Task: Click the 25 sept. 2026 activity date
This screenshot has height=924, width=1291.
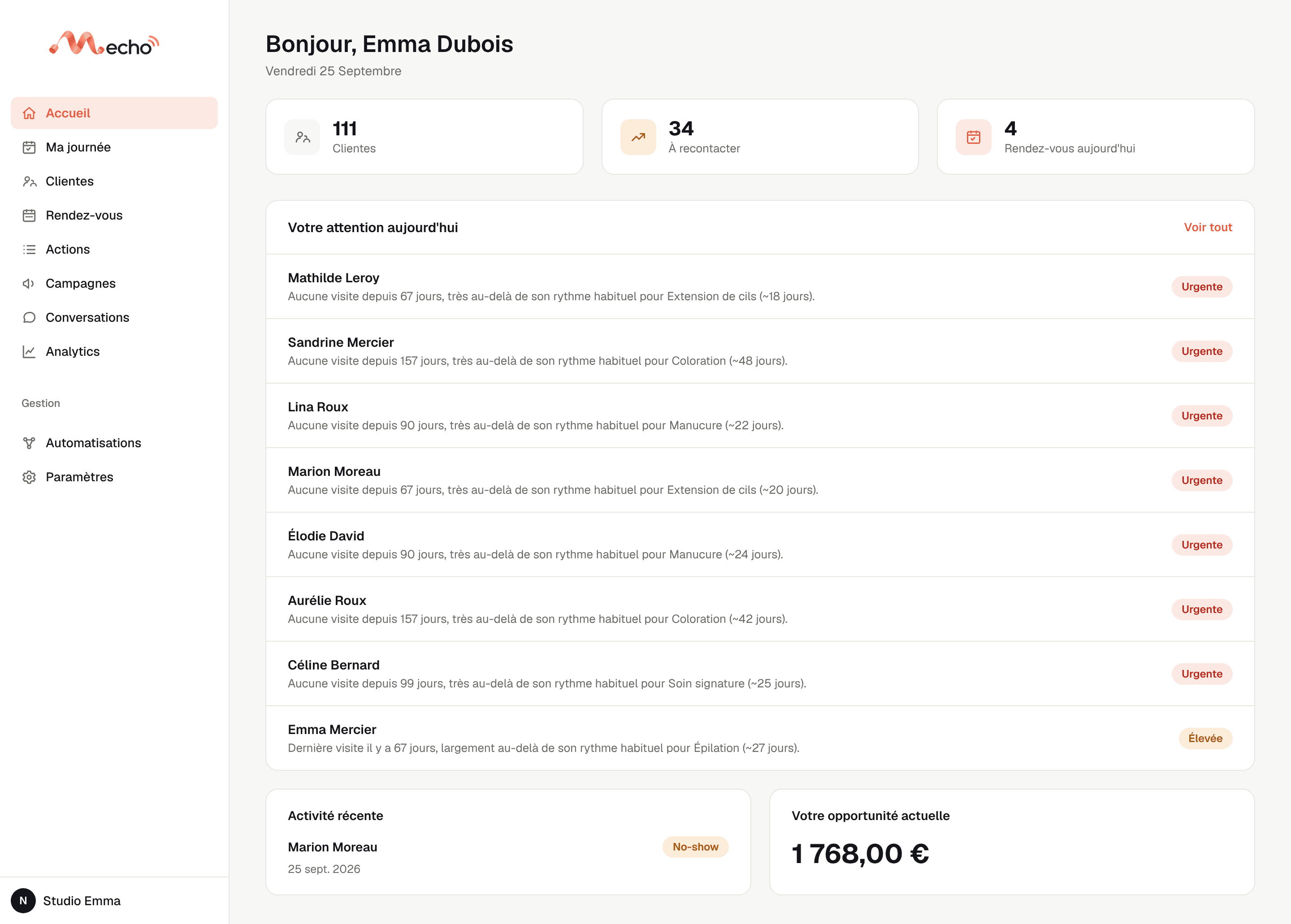Action: [324, 869]
